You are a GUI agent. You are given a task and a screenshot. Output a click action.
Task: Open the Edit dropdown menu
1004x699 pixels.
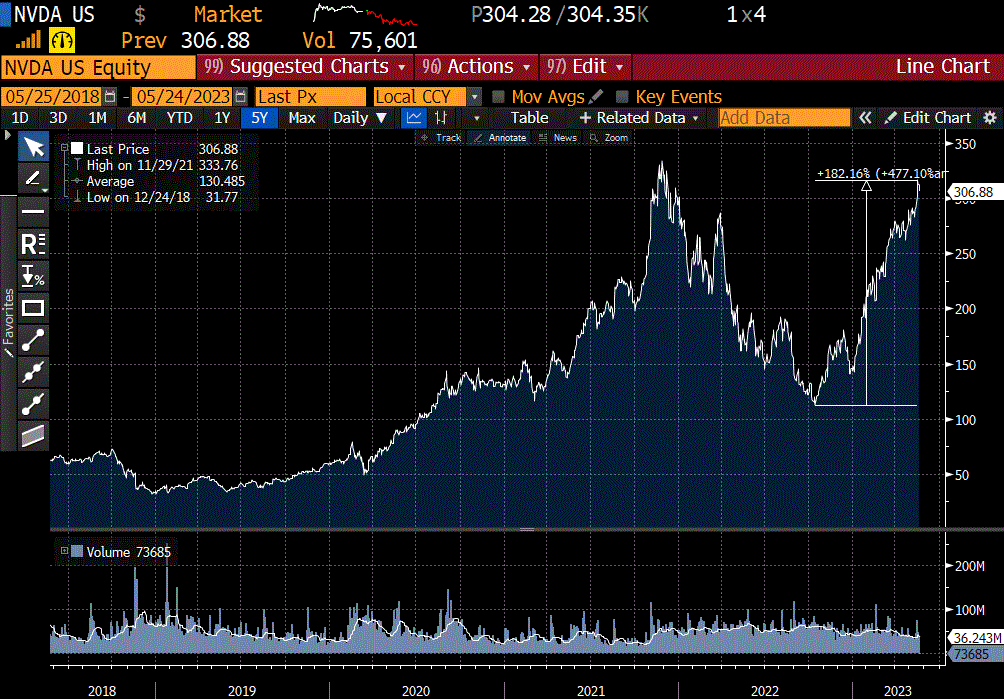[585, 67]
